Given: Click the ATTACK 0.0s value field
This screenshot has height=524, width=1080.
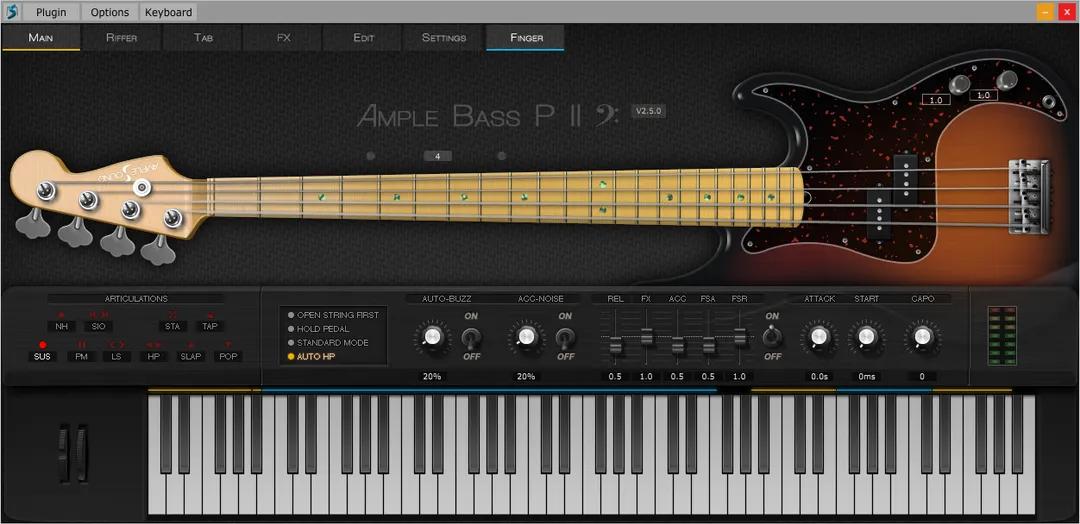Looking at the screenshot, I should [819, 377].
